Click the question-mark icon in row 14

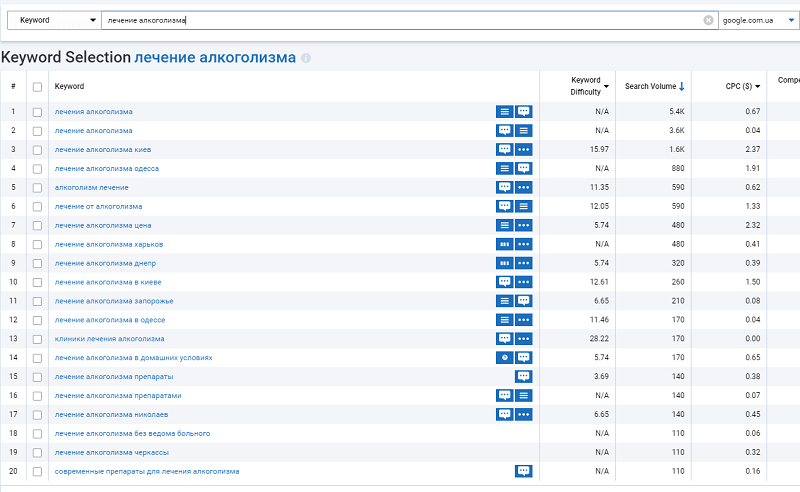point(505,358)
